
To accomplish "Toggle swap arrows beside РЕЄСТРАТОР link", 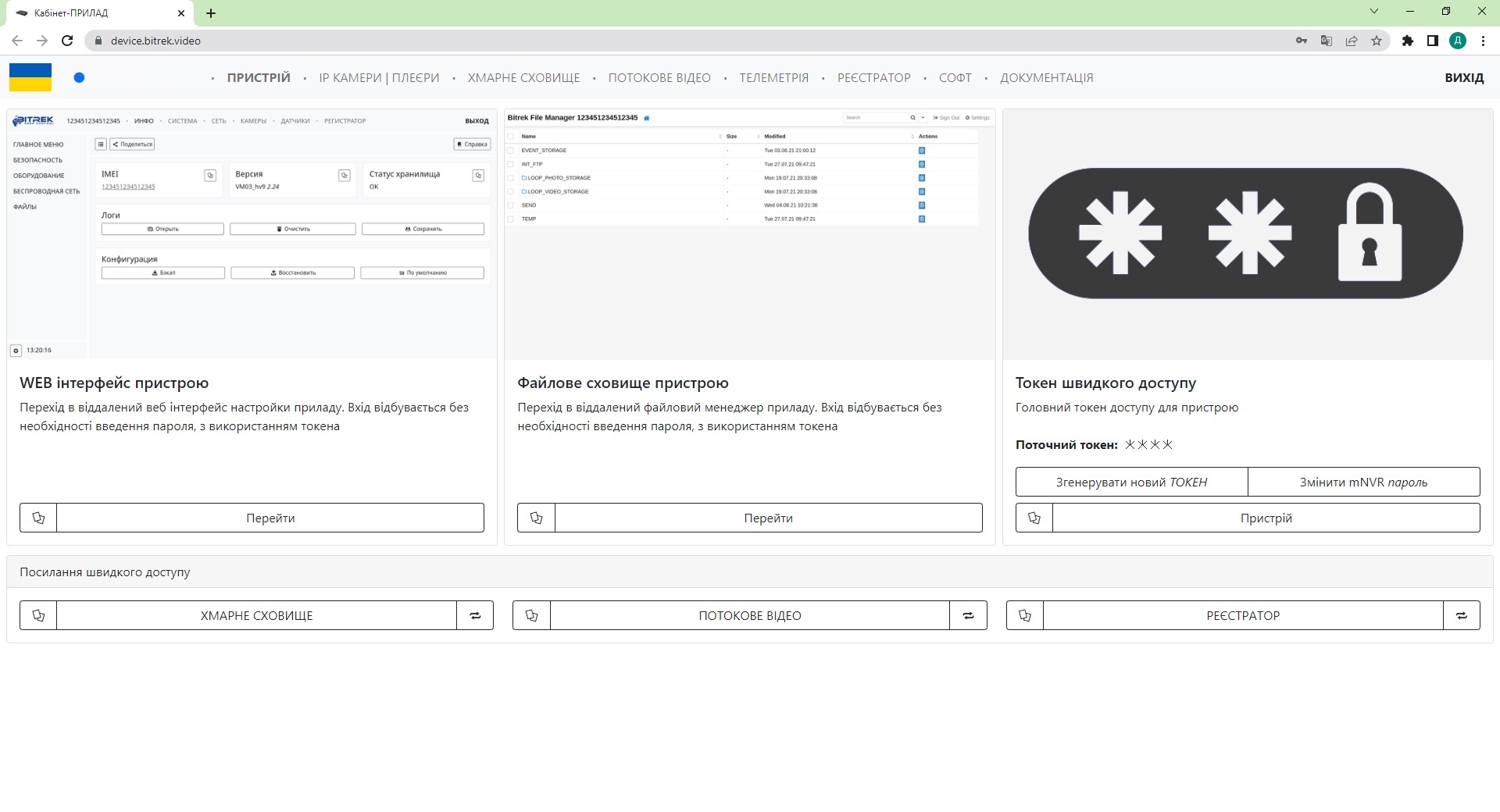I will pyautogui.click(x=1462, y=615).
